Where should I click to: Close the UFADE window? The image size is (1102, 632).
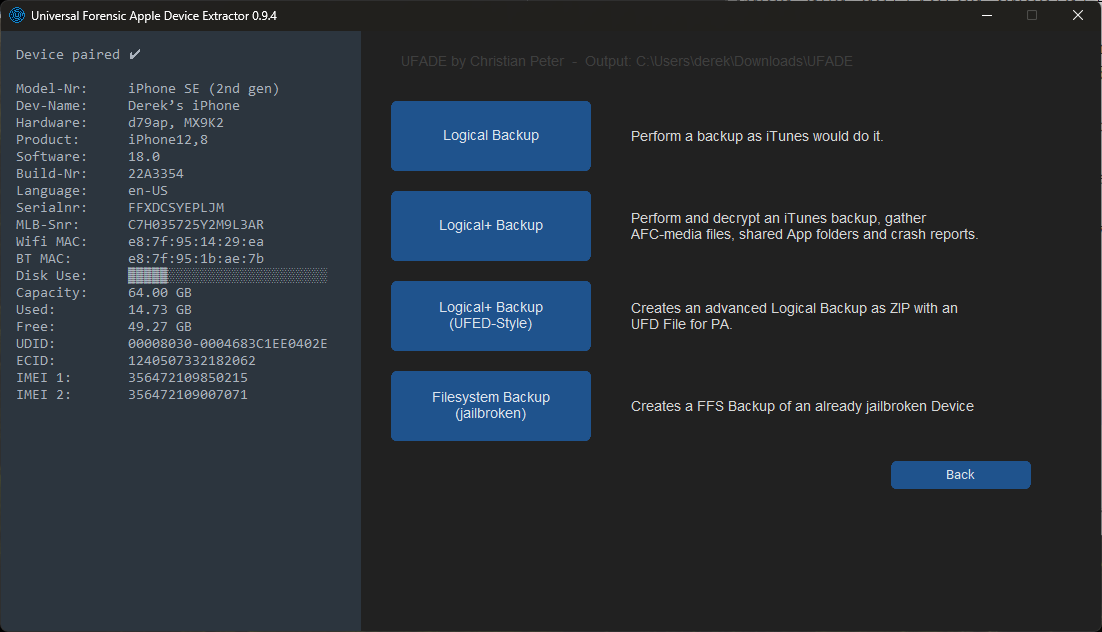[x=1078, y=16]
